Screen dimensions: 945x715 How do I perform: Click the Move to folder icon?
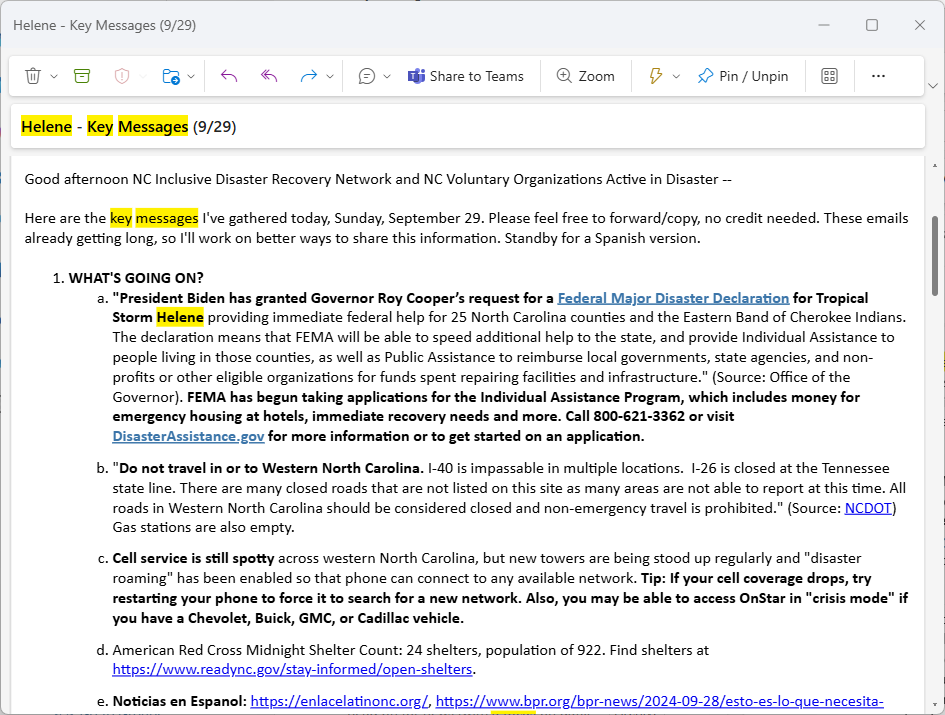tap(171, 76)
